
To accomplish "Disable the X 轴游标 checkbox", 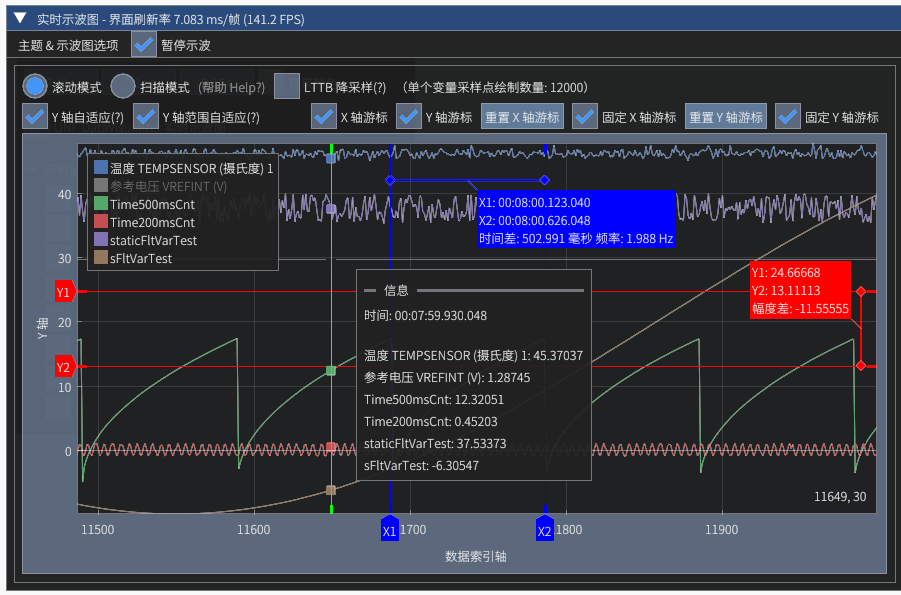I will (x=324, y=117).
